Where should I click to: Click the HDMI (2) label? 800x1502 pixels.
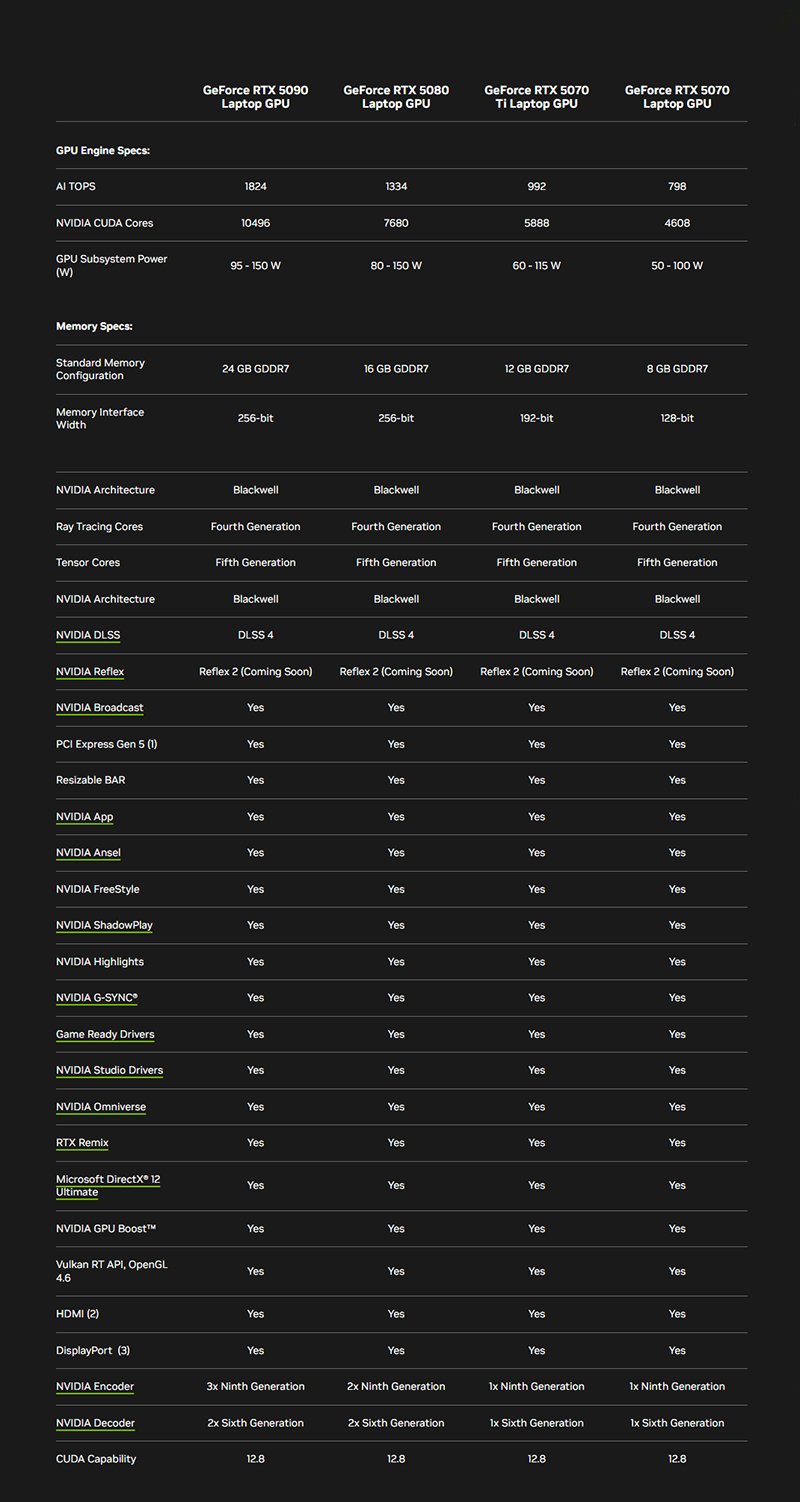pos(78,1314)
